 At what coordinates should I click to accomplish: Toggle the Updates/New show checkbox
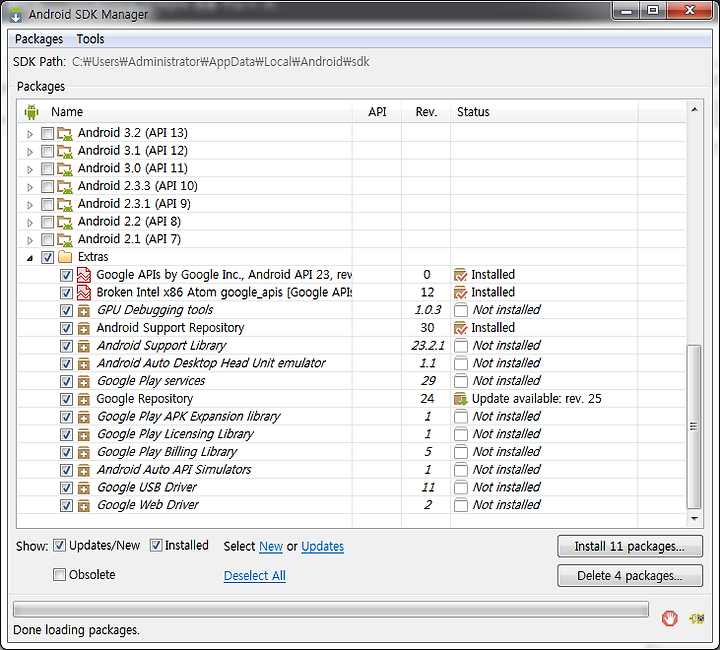(59, 545)
